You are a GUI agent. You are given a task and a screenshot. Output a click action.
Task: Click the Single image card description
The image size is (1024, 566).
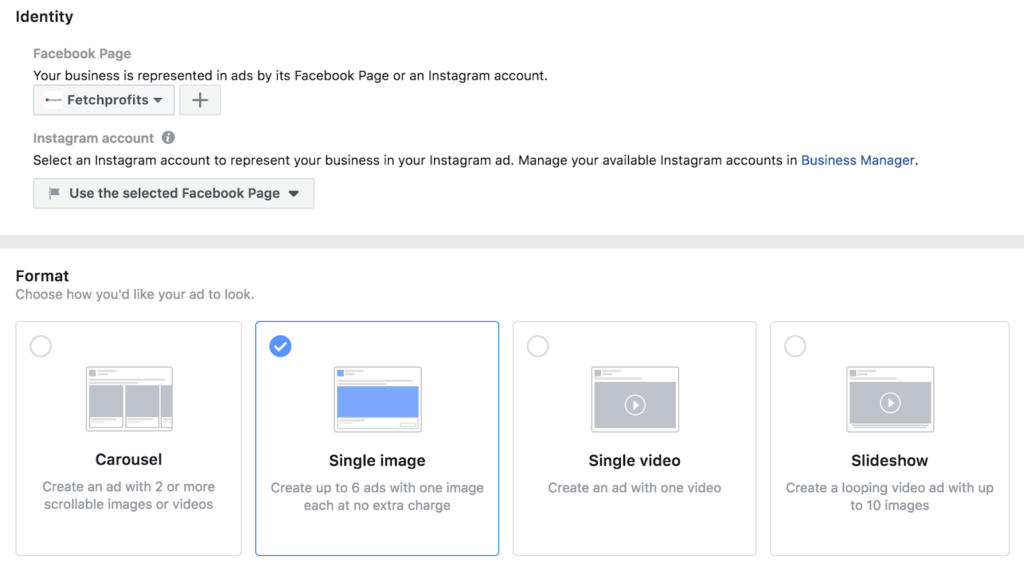point(377,496)
